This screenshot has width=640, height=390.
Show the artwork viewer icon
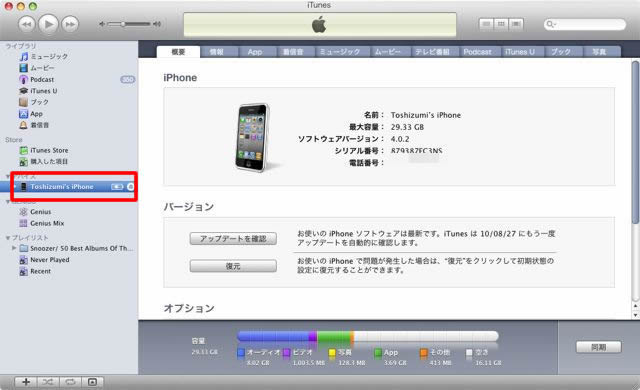point(93,382)
